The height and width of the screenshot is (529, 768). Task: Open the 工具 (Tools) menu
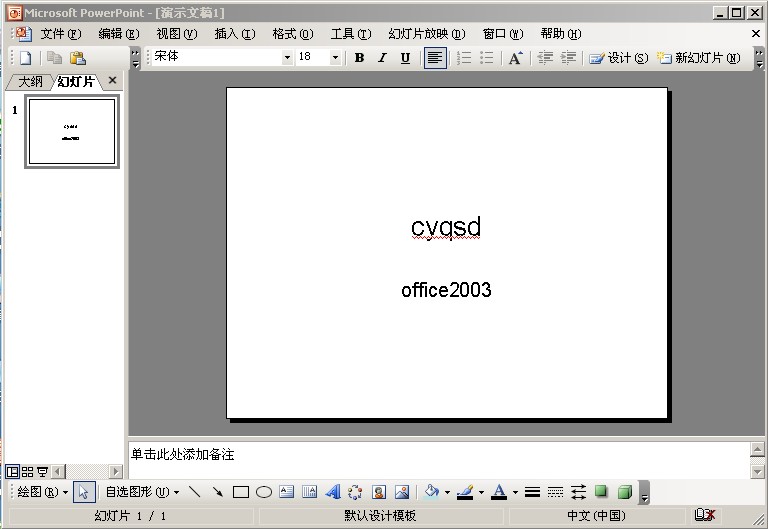pos(351,34)
